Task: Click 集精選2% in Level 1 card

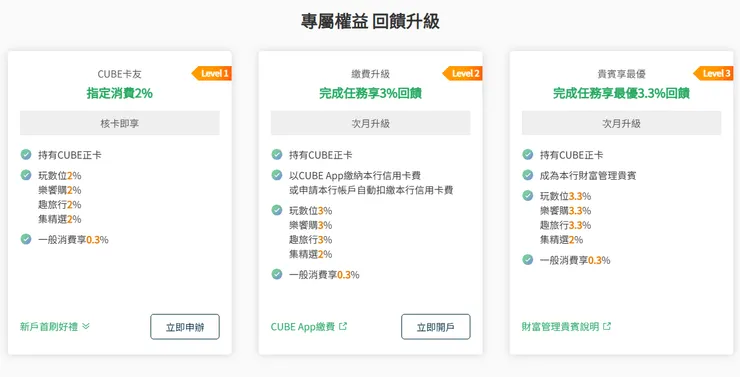Action: pos(59,219)
